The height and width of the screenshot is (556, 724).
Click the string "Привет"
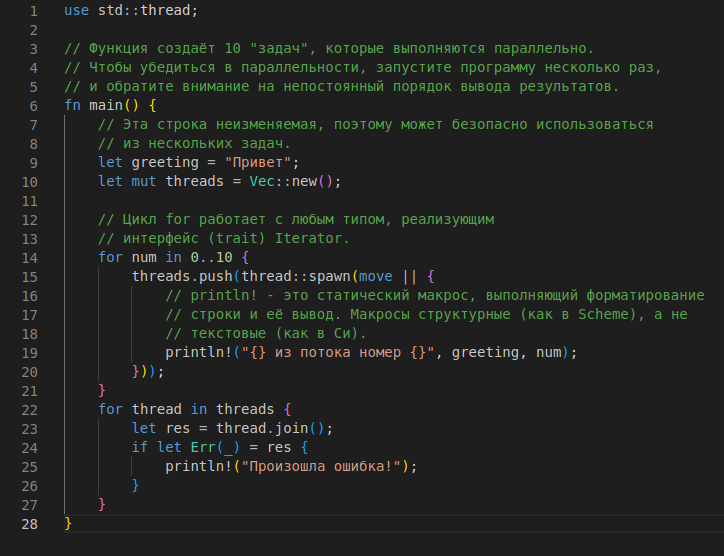click(x=258, y=163)
